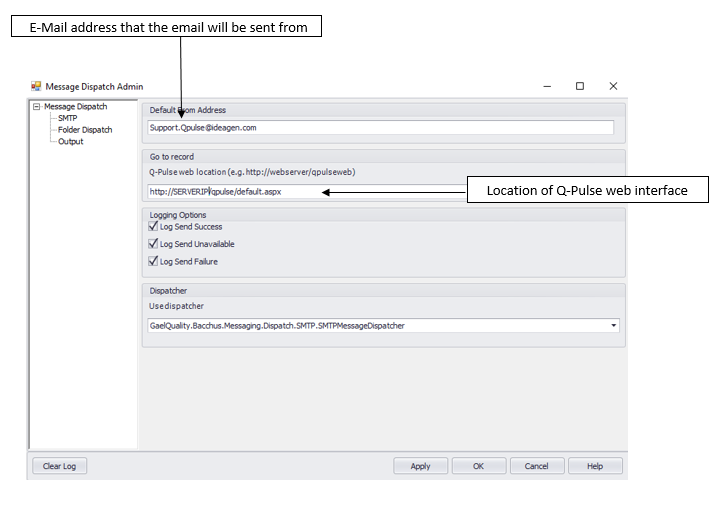Viewport: 719px width, 512px height.
Task: Minimize the Message Dispatch Admin window
Action: 547,86
